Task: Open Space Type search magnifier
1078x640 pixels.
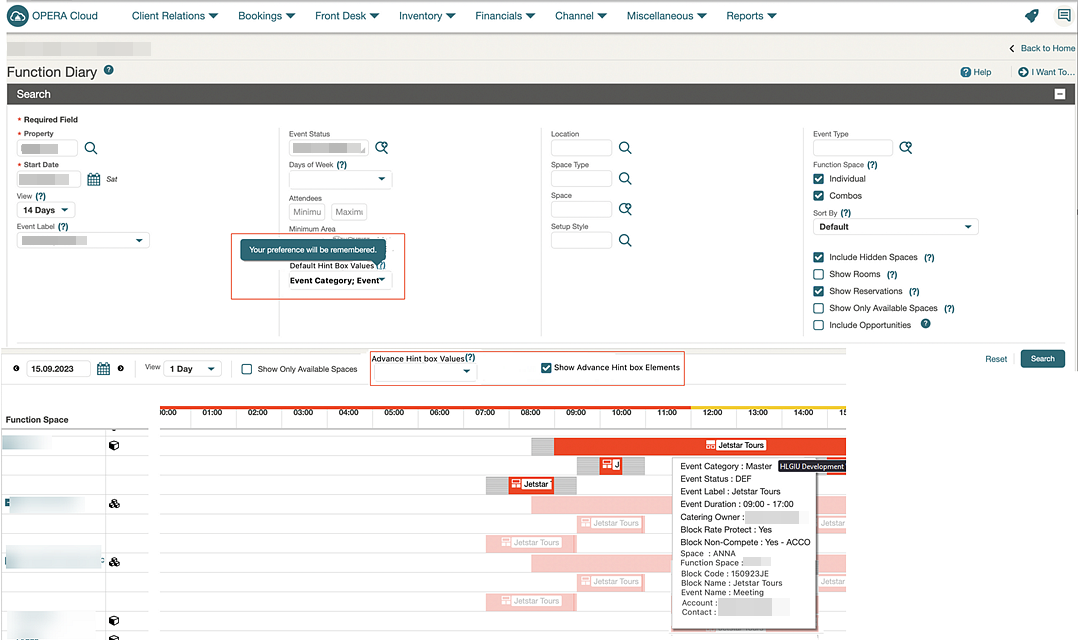Action: (625, 179)
